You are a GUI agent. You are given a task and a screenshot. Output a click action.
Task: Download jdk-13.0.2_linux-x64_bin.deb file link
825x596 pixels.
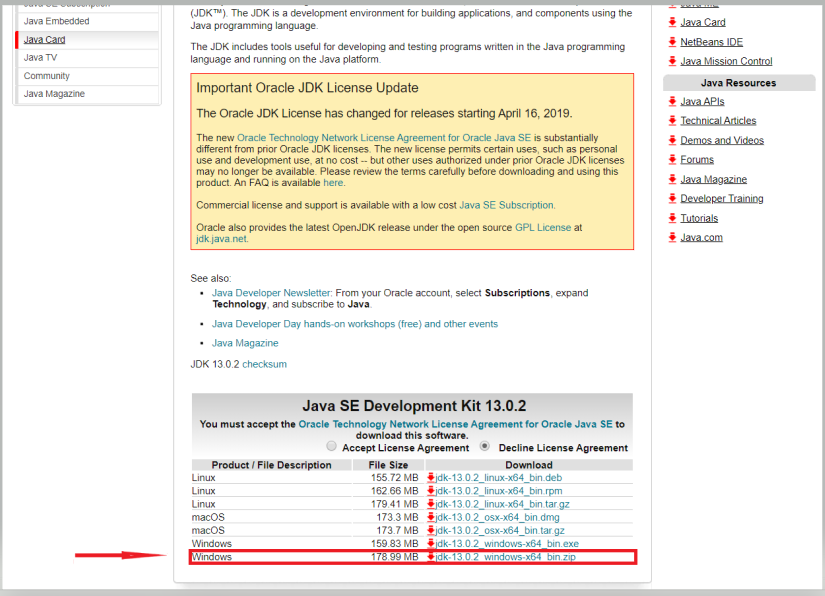499,478
